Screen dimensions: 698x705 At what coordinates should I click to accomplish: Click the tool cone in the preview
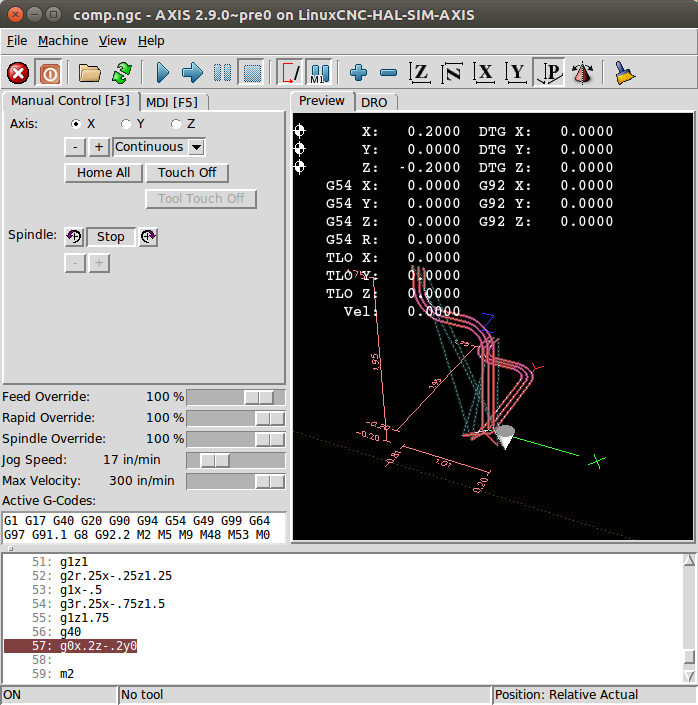pos(505,436)
